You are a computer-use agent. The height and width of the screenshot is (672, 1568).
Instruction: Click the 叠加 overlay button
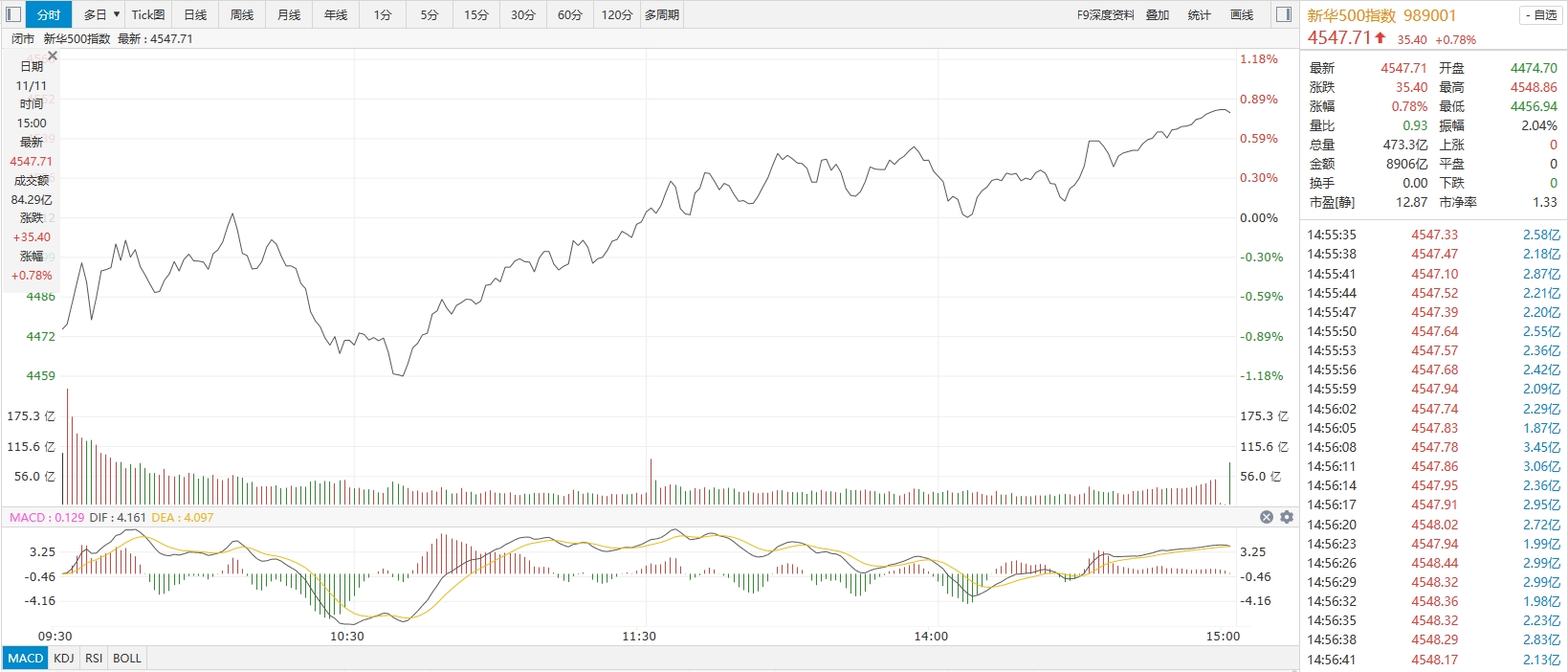1158,14
